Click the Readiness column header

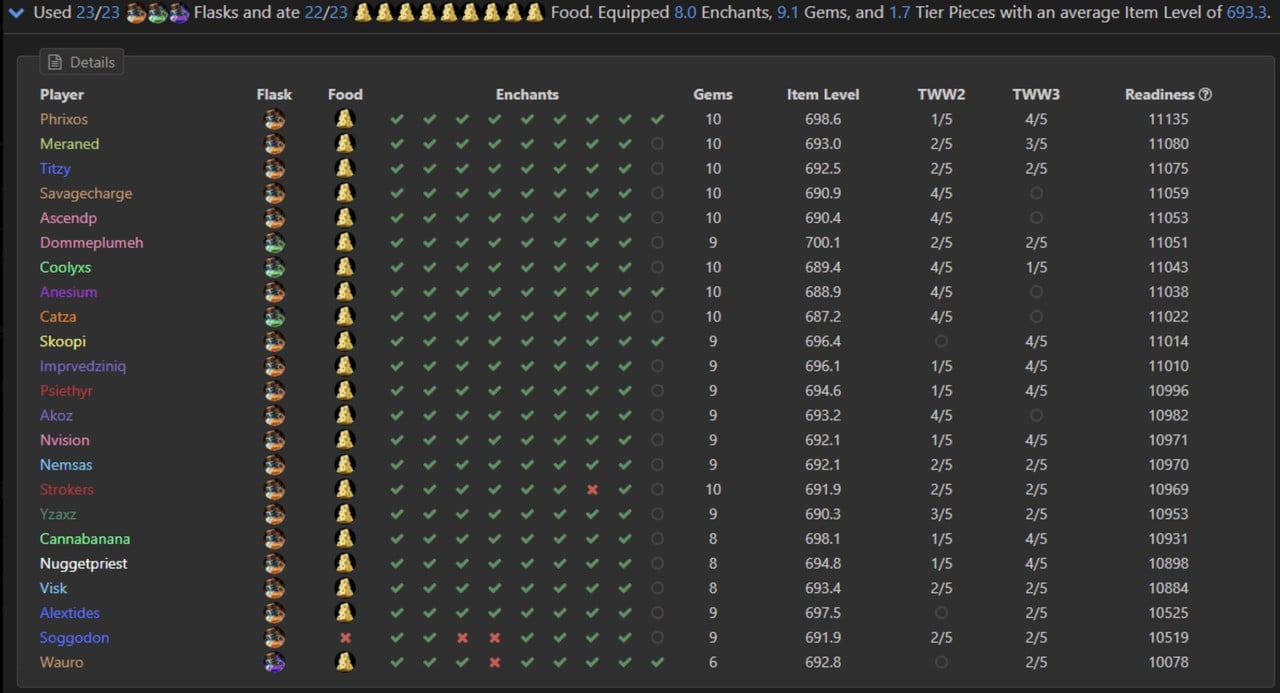(x=1160, y=95)
